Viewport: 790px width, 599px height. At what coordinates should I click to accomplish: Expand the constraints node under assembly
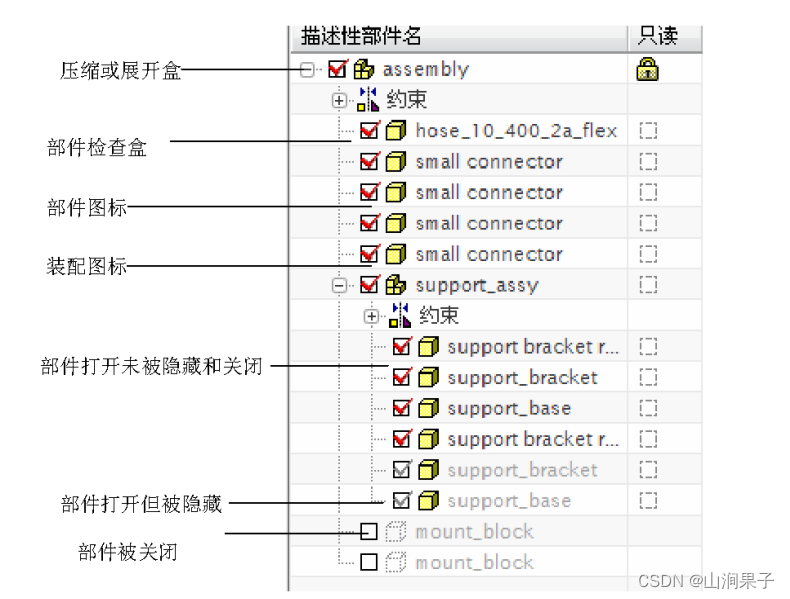pos(339,100)
